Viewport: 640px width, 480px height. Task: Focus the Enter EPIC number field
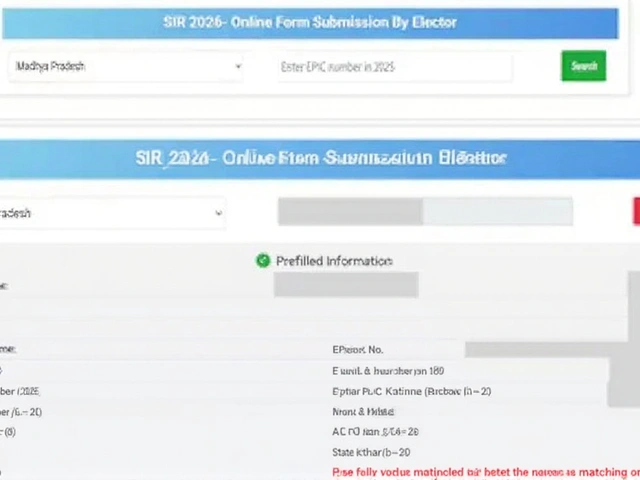click(x=394, y=67)
